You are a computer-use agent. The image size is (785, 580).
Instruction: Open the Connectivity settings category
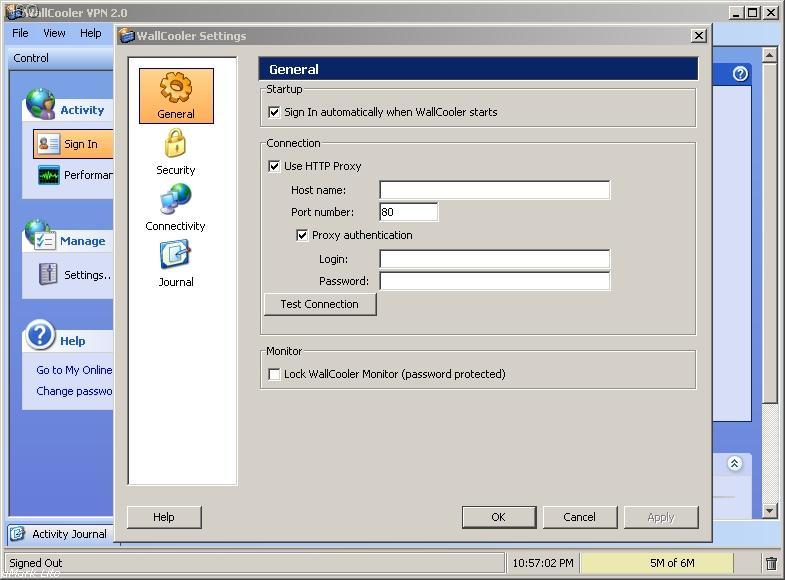click(175, 207)
